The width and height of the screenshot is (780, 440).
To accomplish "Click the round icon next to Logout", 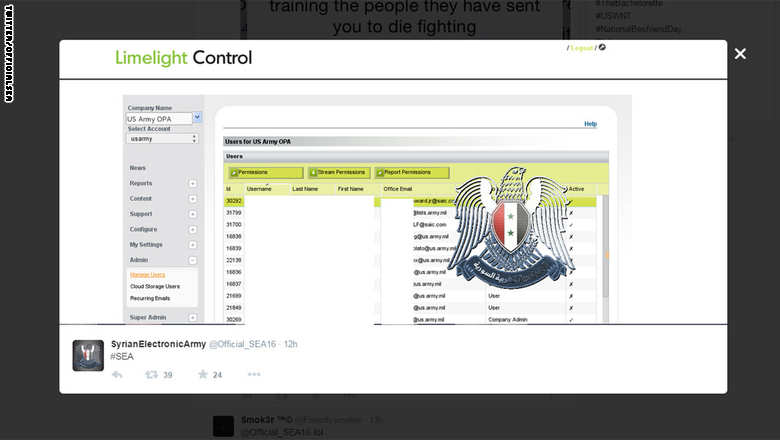I will tap(602, 47).
